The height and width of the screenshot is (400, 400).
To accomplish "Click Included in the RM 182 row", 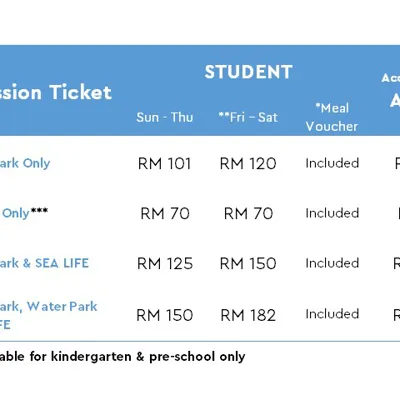I will (332, 314).
